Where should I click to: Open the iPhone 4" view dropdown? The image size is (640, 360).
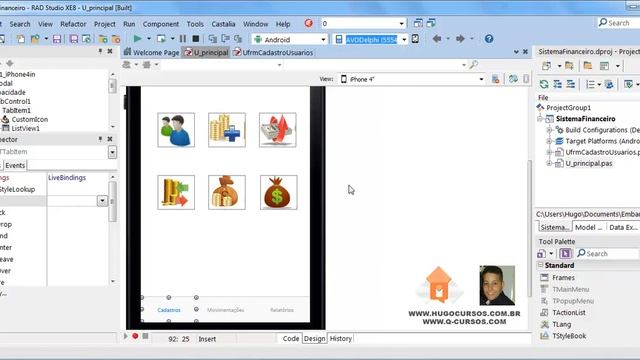tap(481, 79)
